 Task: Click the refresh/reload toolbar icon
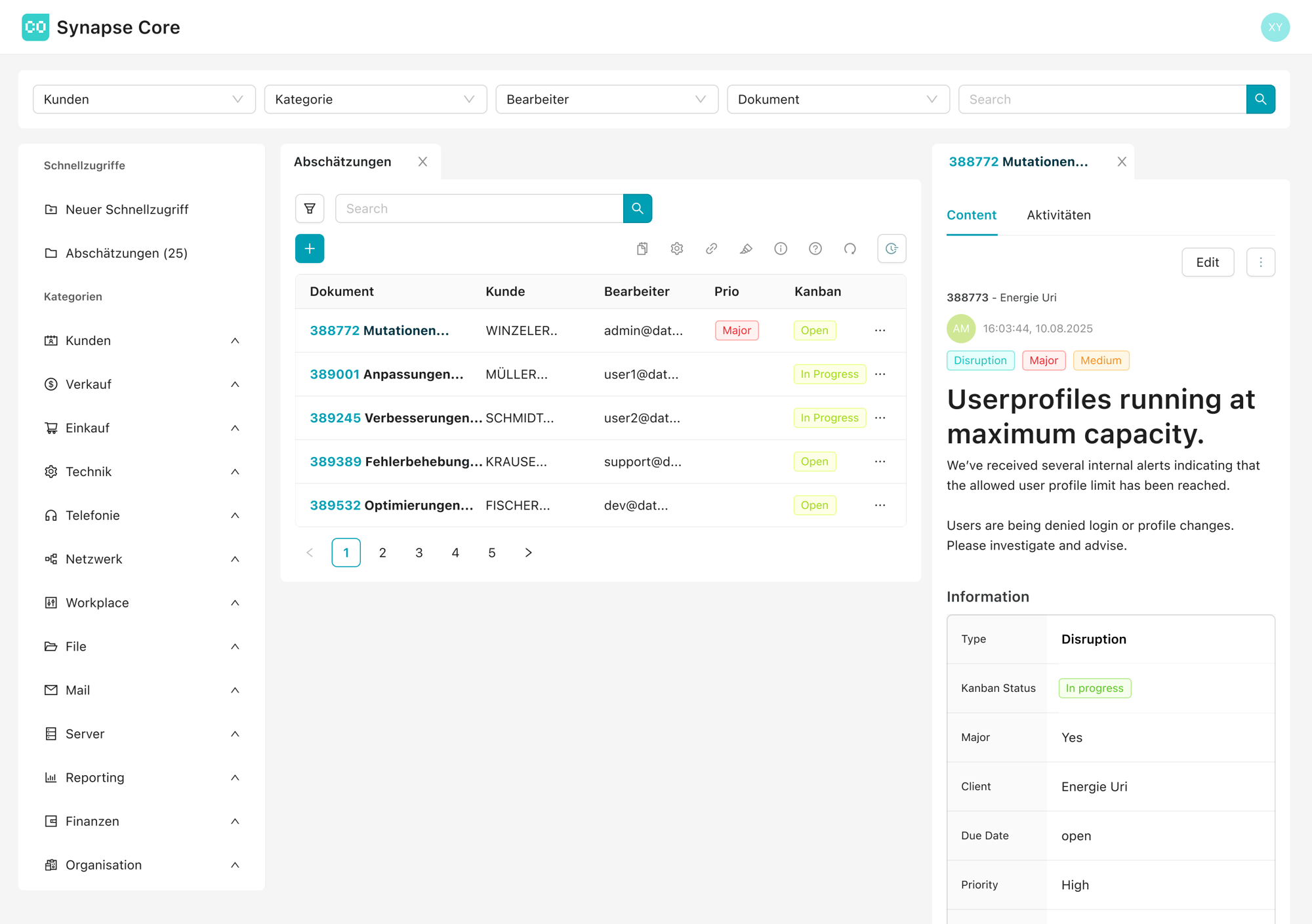pyautogui.click(x=850, y=249)
